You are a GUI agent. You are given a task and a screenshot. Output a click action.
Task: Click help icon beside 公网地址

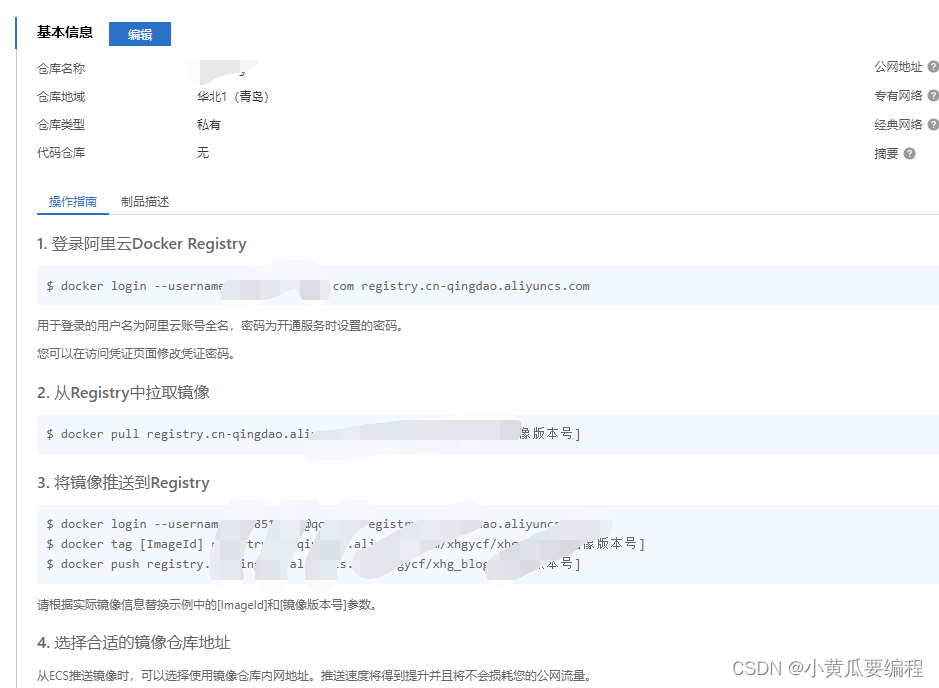coord(932,66)
